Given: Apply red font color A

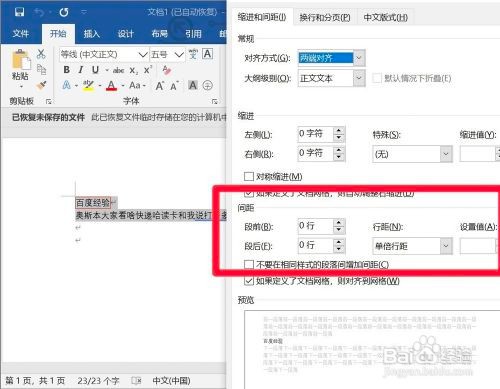Looking at the screenshot, I should (111, 86).
